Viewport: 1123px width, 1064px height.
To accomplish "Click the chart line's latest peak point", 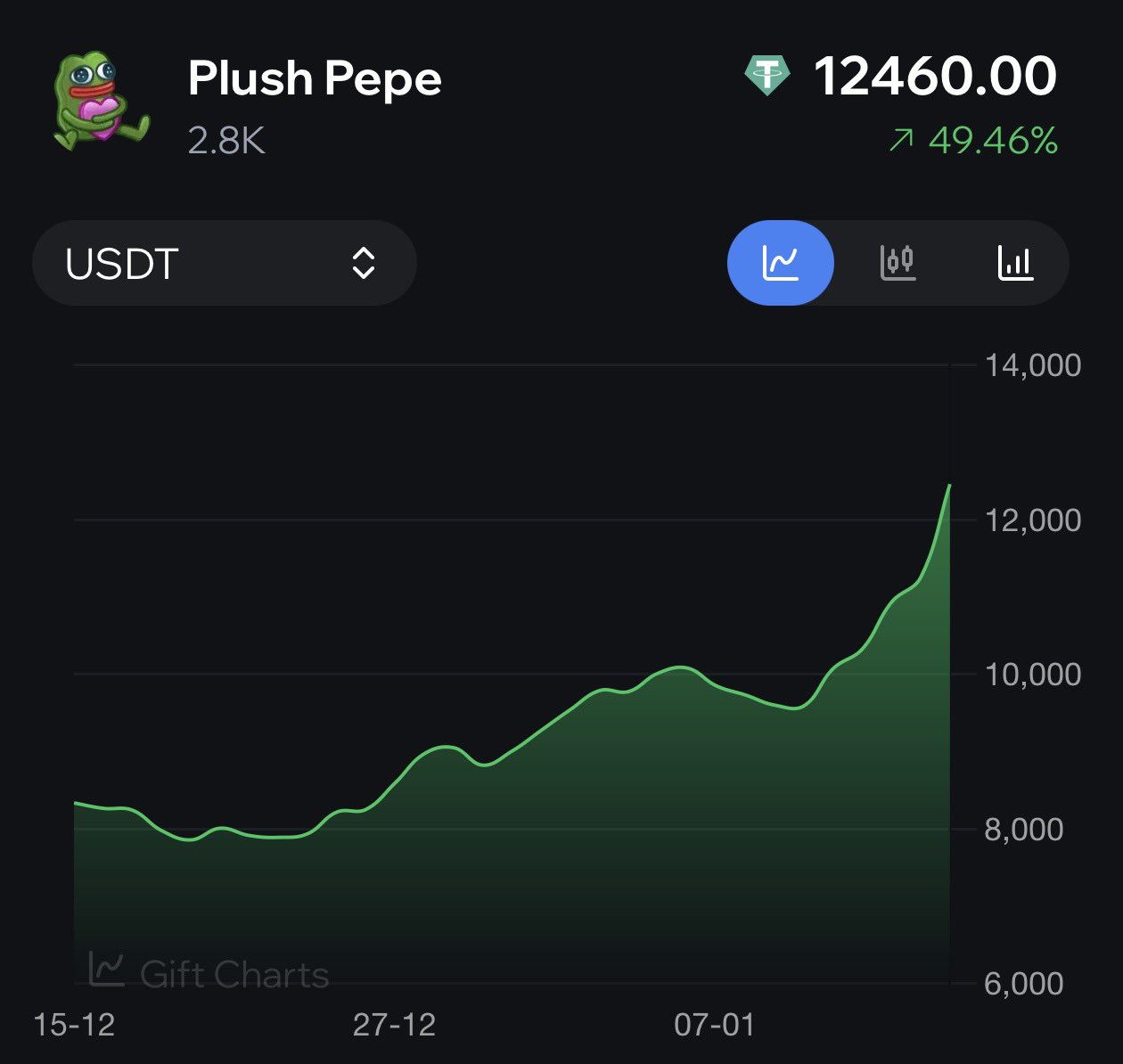I will pos(948,487).
